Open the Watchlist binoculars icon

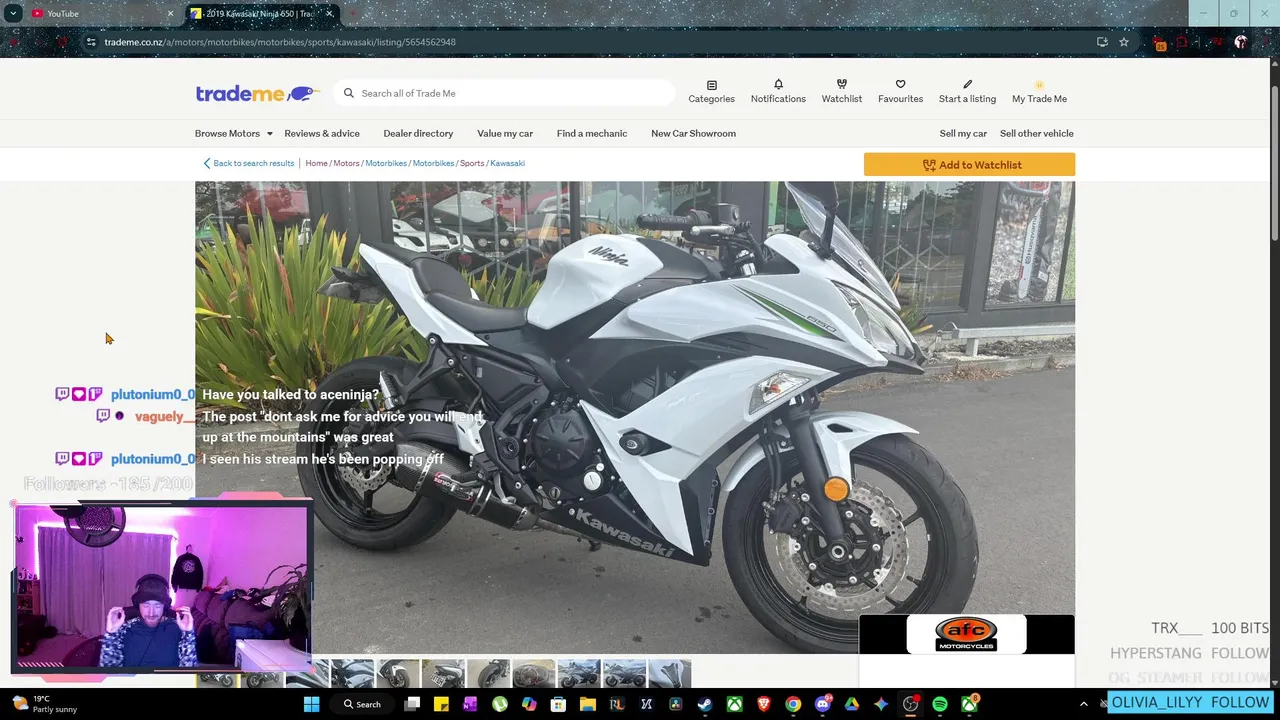(x=841, y=92)
